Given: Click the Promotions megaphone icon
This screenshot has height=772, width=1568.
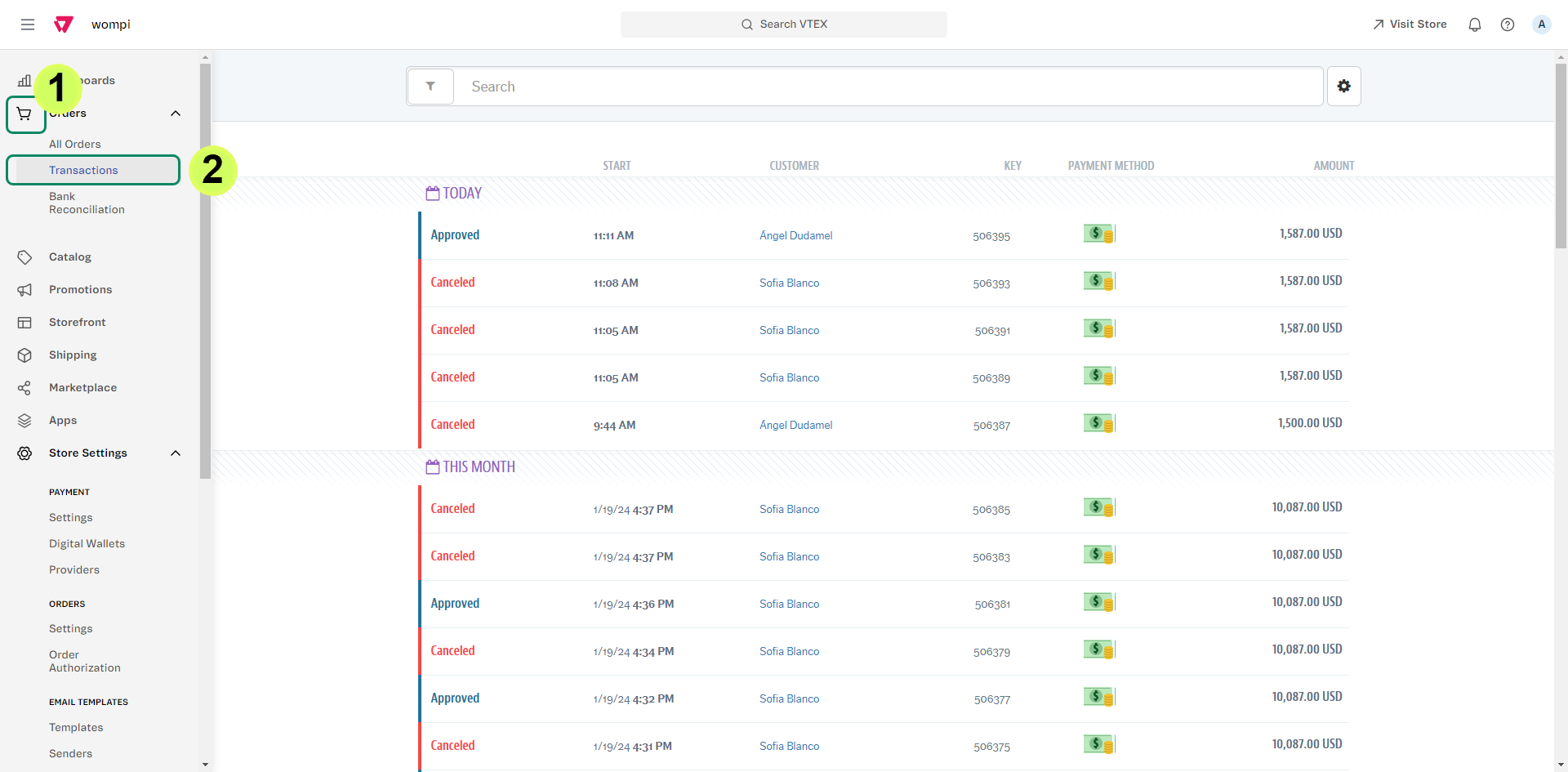Looking at the screenshot, I should point(24,290).
